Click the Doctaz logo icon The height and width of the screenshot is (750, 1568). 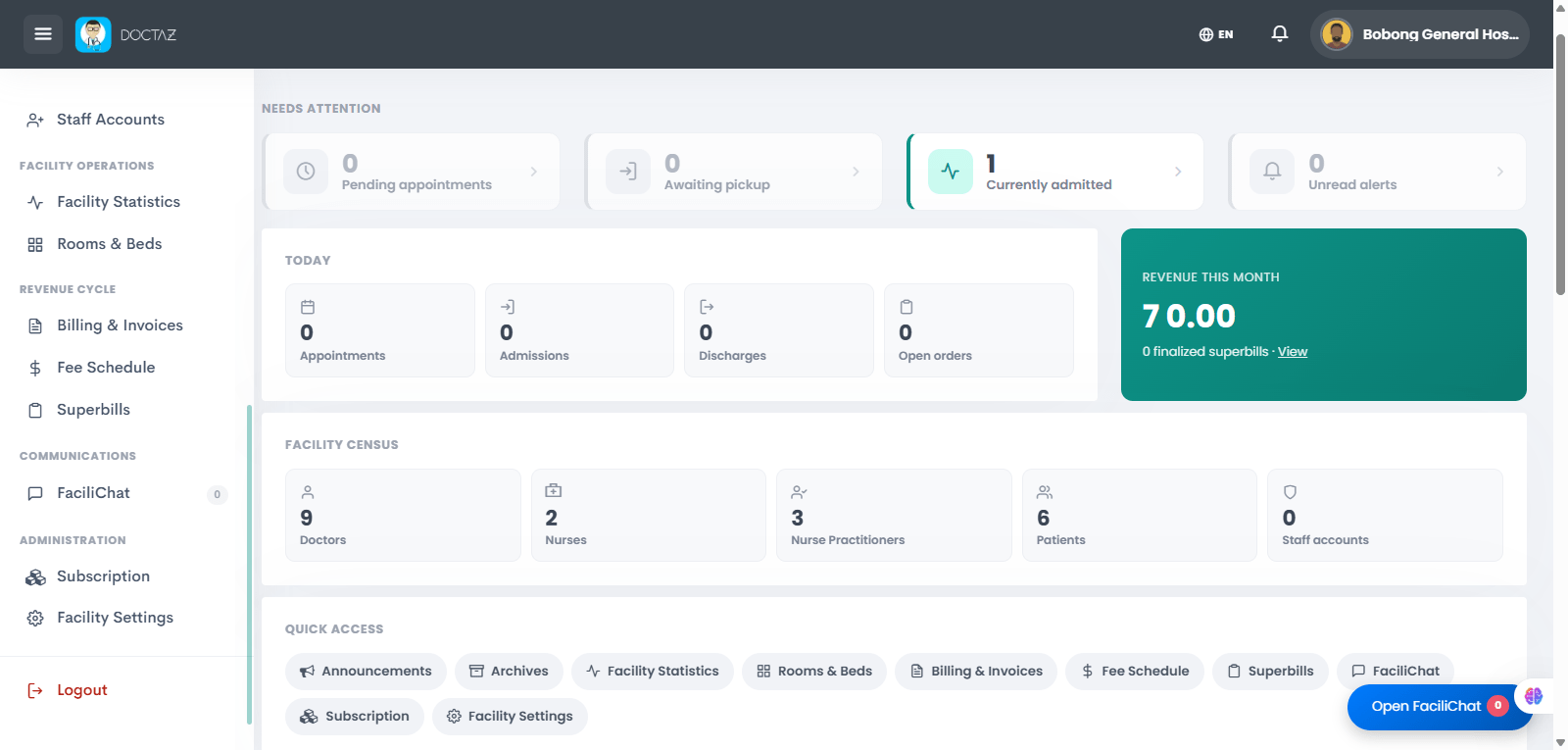point(93,34)
